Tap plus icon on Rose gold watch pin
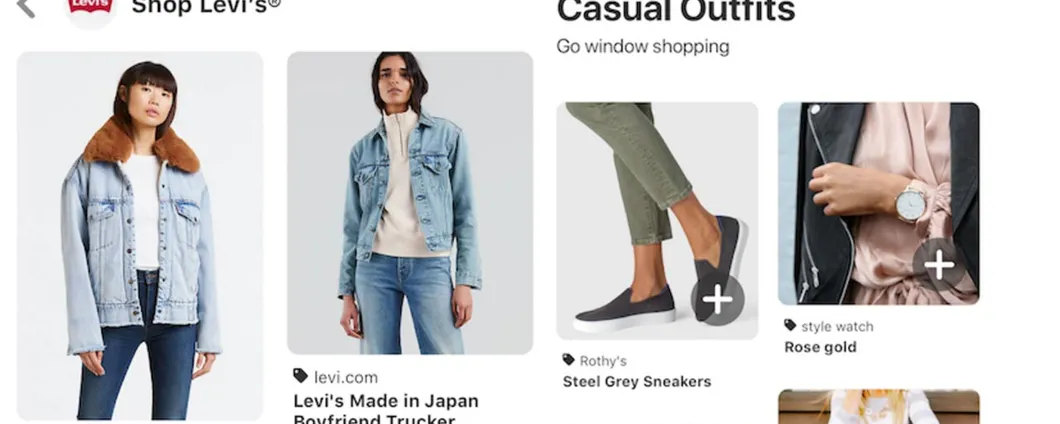Screen dimensions: 1060x424 tap(939, 265)
